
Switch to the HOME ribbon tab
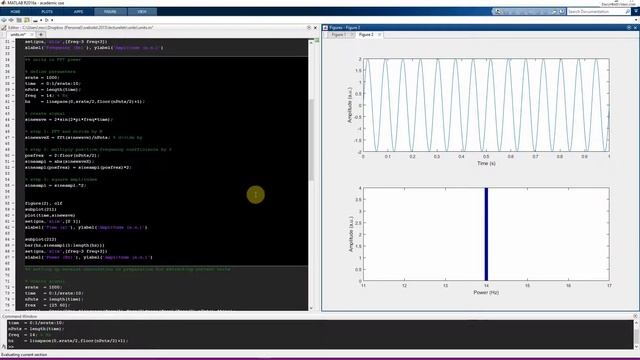pos(16,11)
